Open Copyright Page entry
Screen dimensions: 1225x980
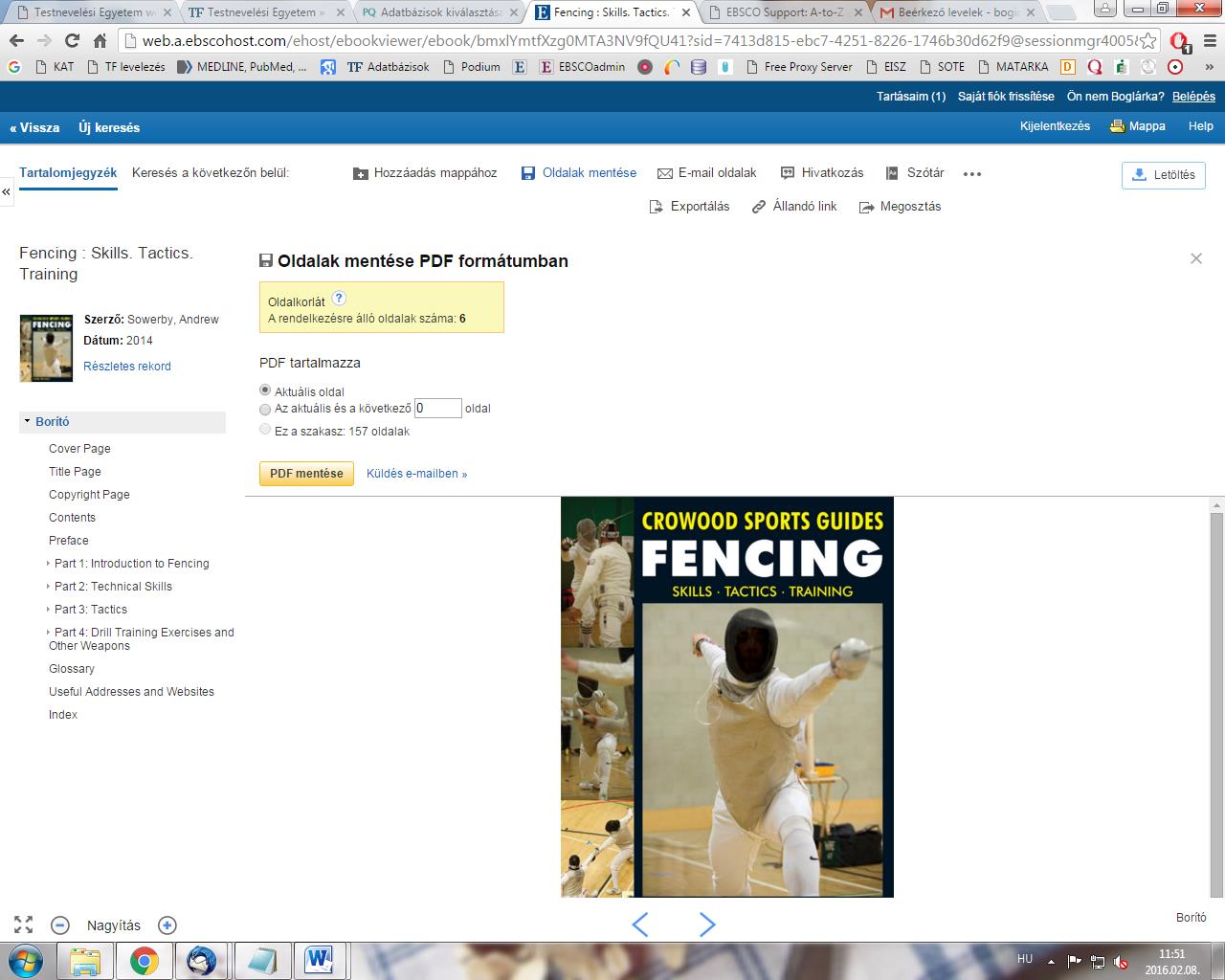[89, 495]
